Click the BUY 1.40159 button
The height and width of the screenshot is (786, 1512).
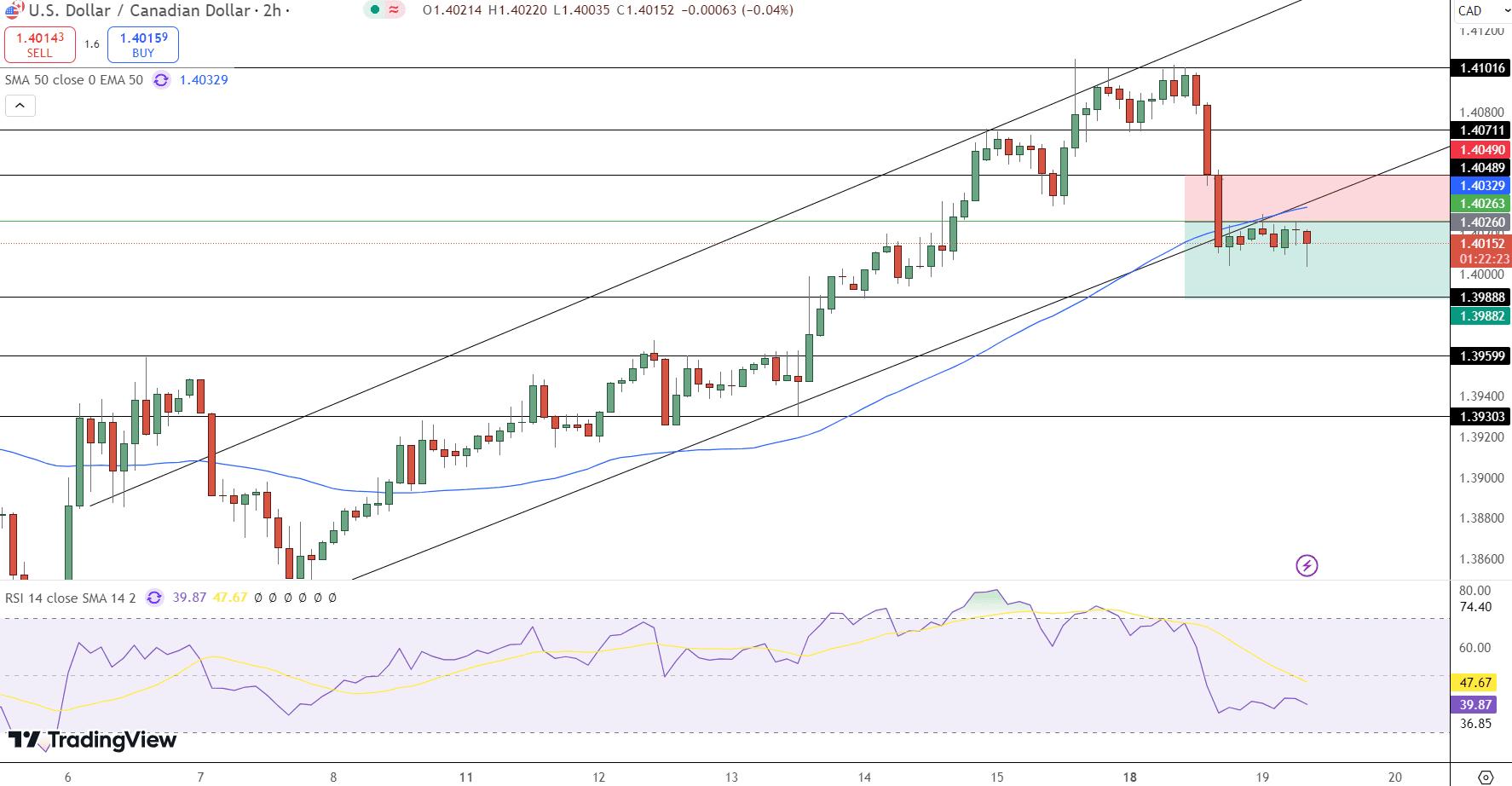click(143, 44)
